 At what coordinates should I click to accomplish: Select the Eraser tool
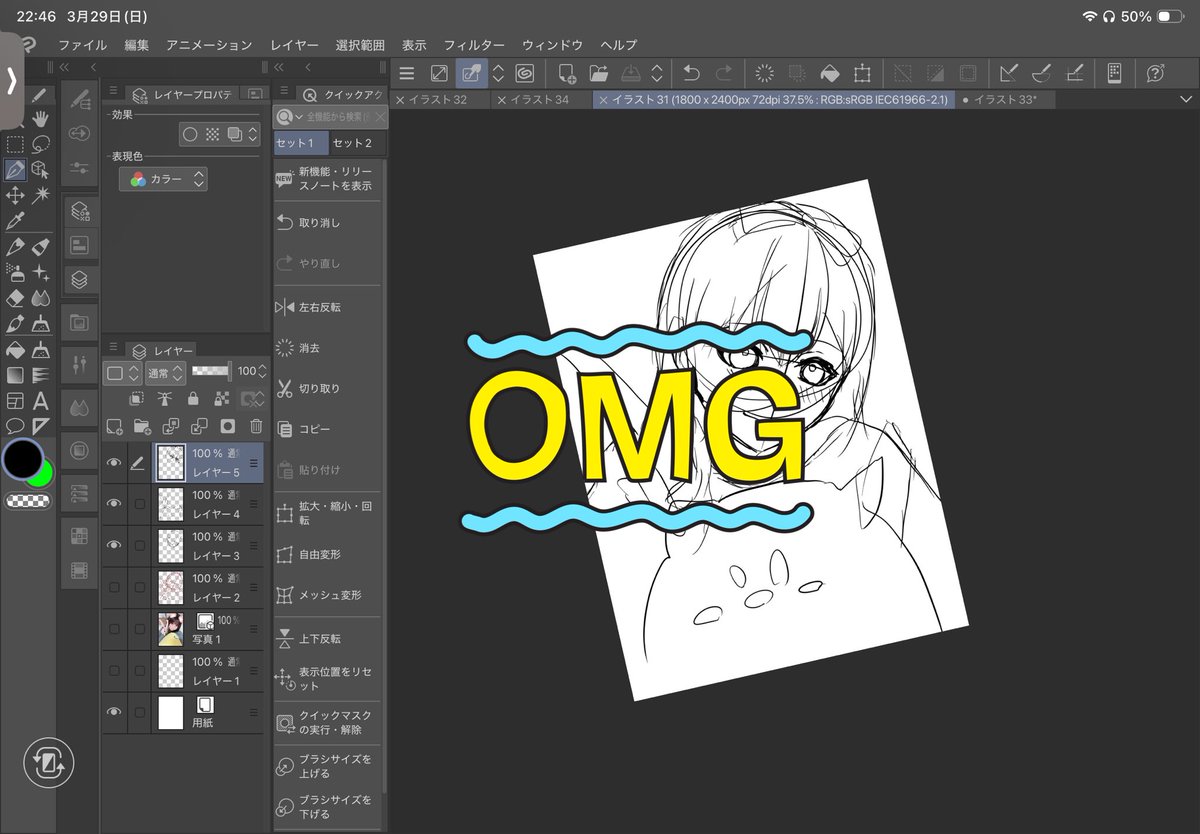pos(15,298)
